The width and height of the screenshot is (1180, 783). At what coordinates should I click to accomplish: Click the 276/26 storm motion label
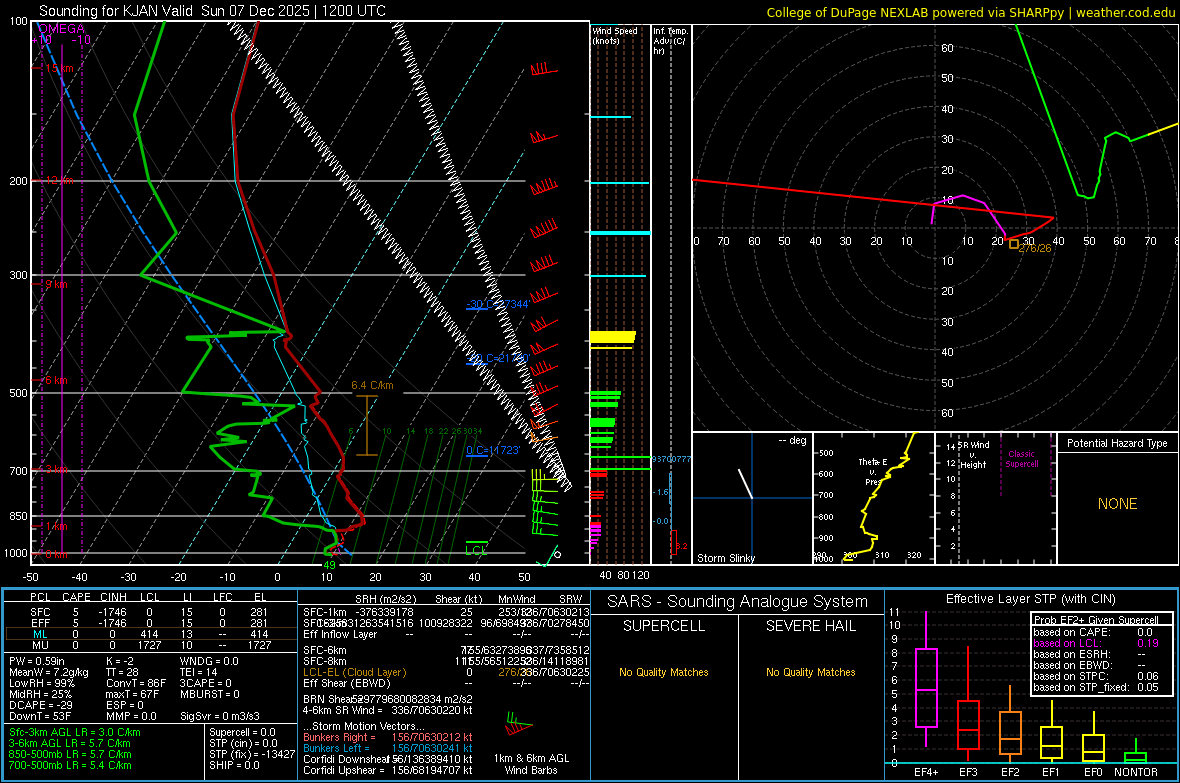coord(1036,248)
